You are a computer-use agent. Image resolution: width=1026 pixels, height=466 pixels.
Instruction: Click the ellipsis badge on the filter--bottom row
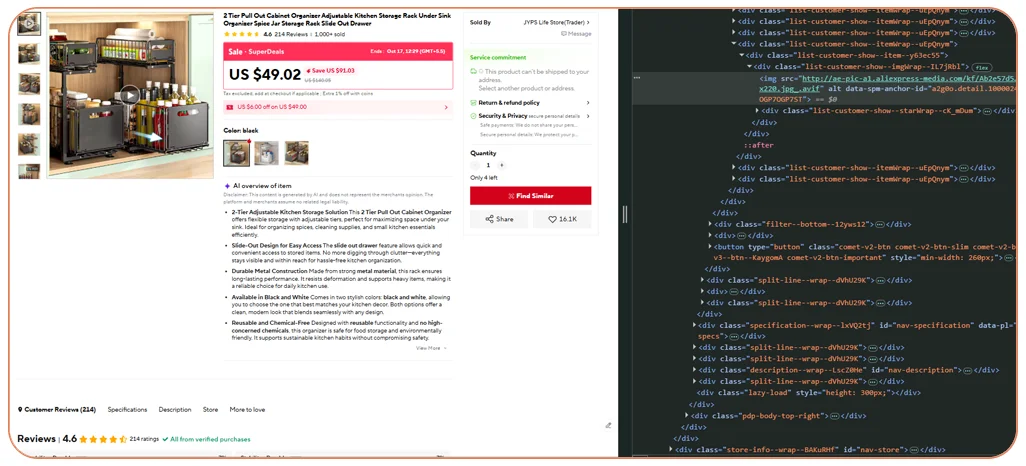pos(879,224)
